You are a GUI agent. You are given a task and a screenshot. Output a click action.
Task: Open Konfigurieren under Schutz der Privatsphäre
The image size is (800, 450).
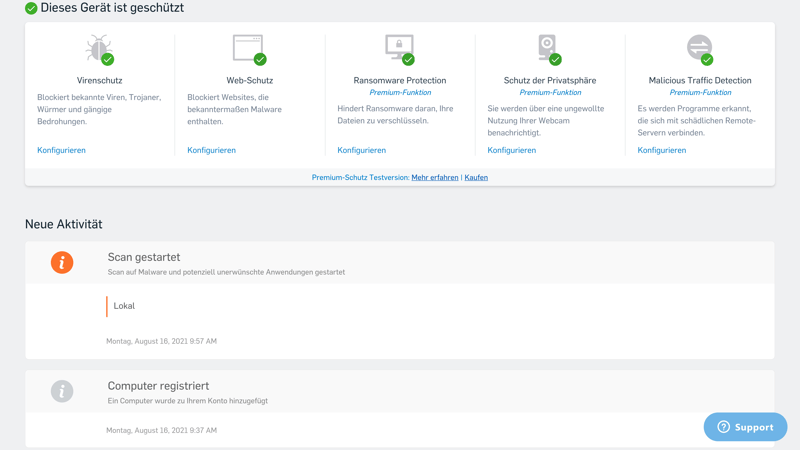click(511, 150)
